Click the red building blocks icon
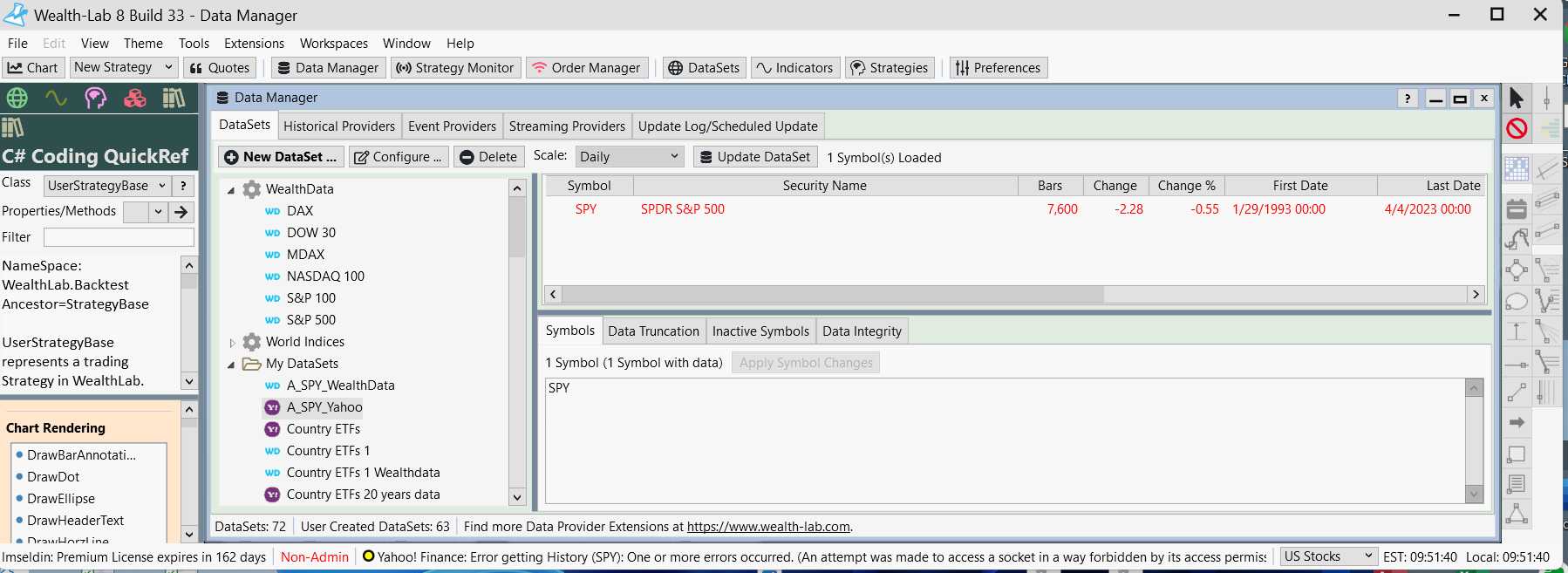Image resolution: width=1568 pixels, height=573 pixels. click(134, 98)
